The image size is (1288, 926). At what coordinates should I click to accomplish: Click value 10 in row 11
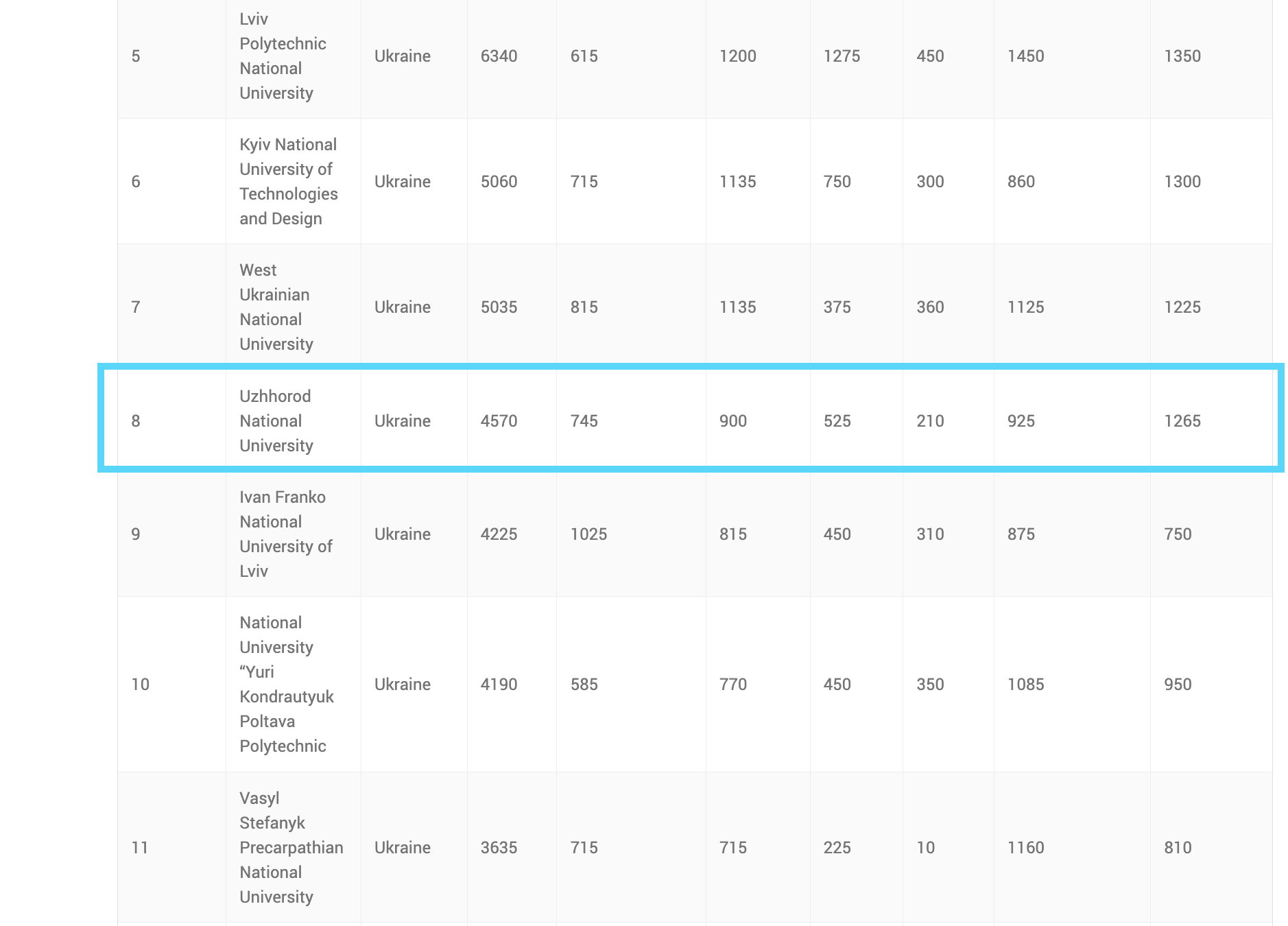(x=925, y=847)
